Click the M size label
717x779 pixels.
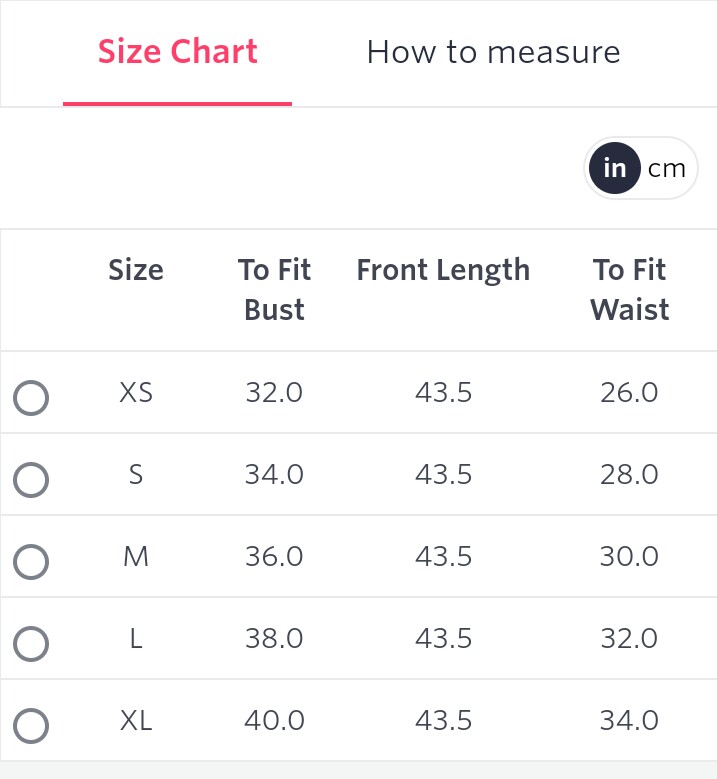[136, 557]
